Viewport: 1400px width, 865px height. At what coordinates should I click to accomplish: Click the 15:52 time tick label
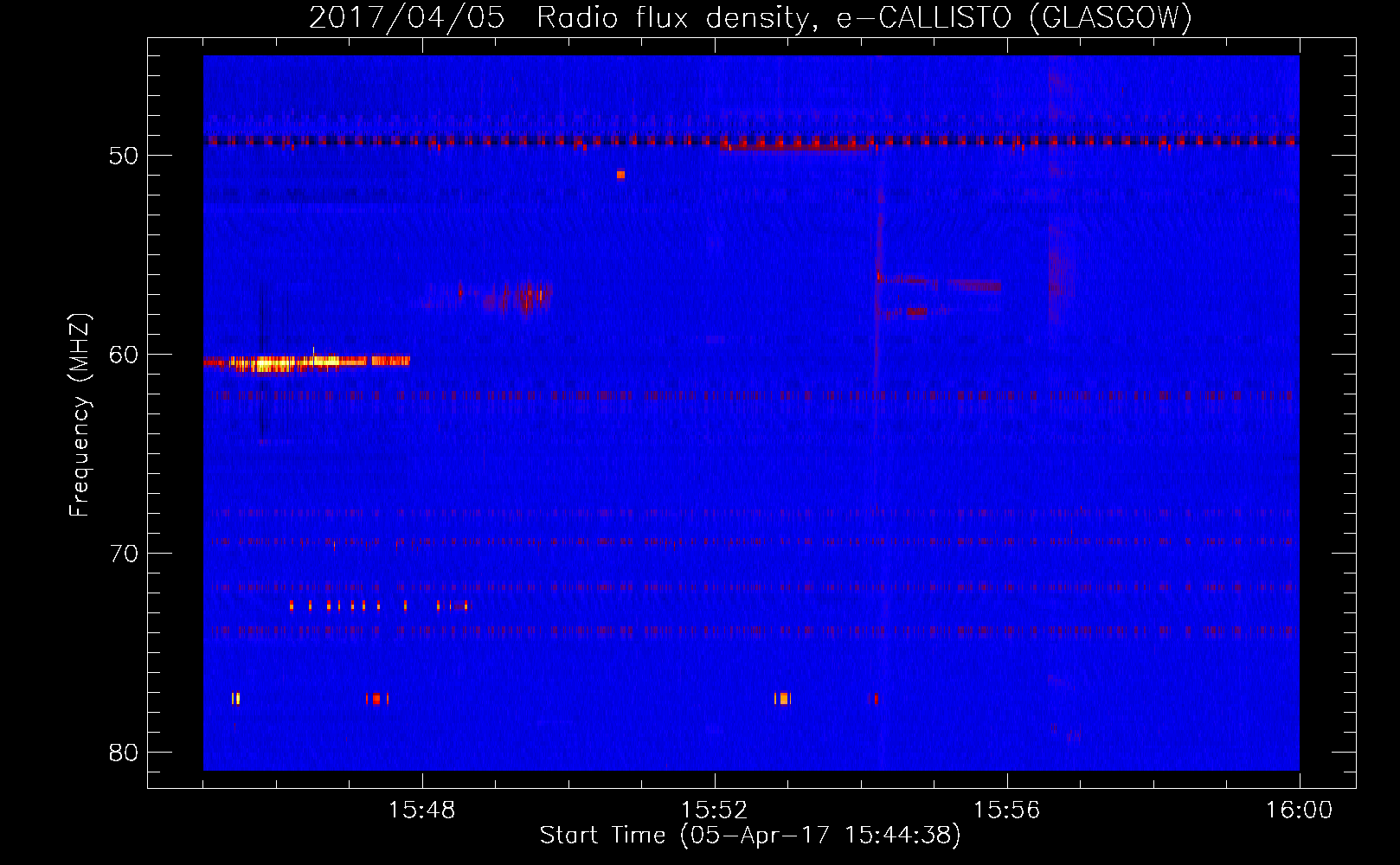coord(715,811)
